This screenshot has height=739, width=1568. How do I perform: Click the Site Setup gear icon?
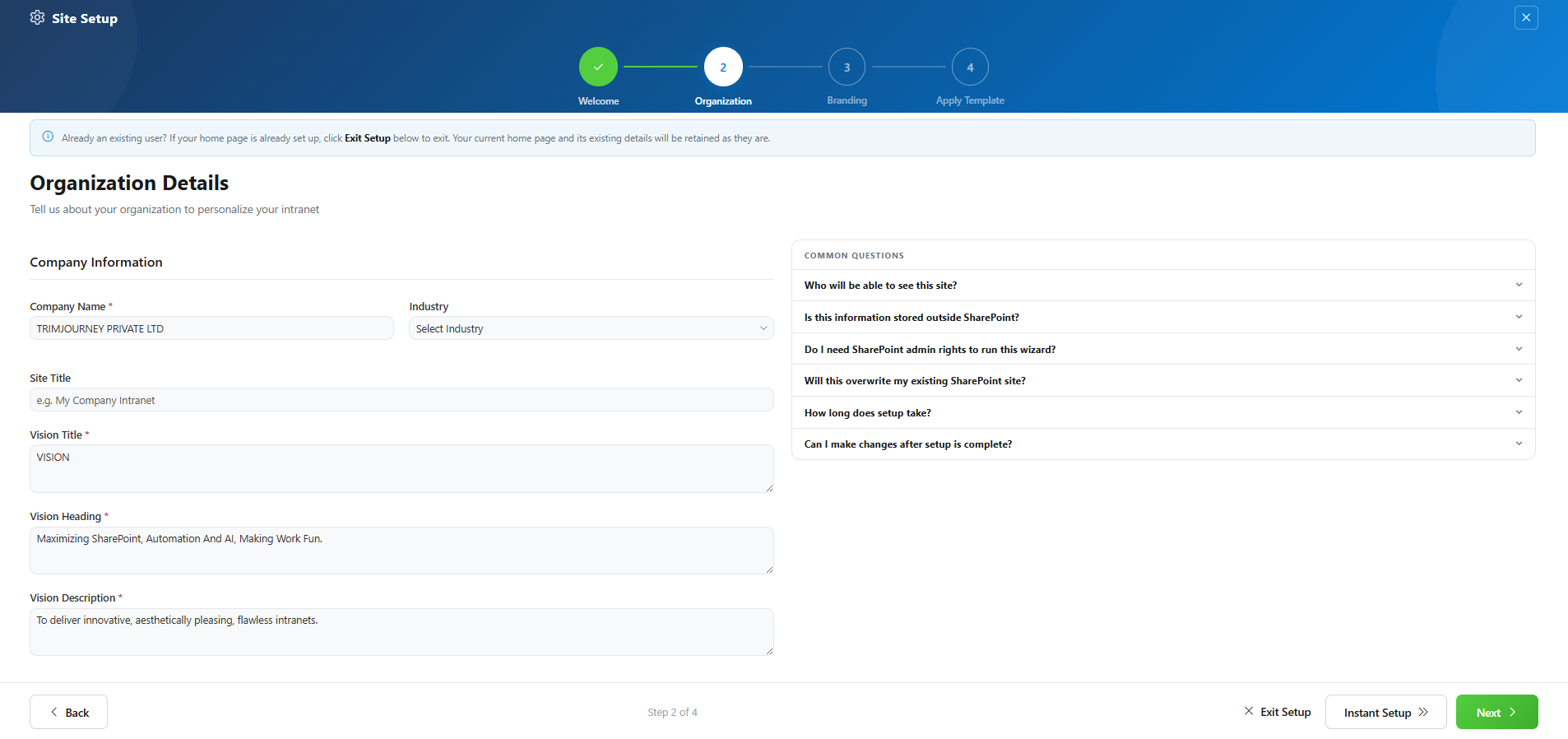point(37,17)
